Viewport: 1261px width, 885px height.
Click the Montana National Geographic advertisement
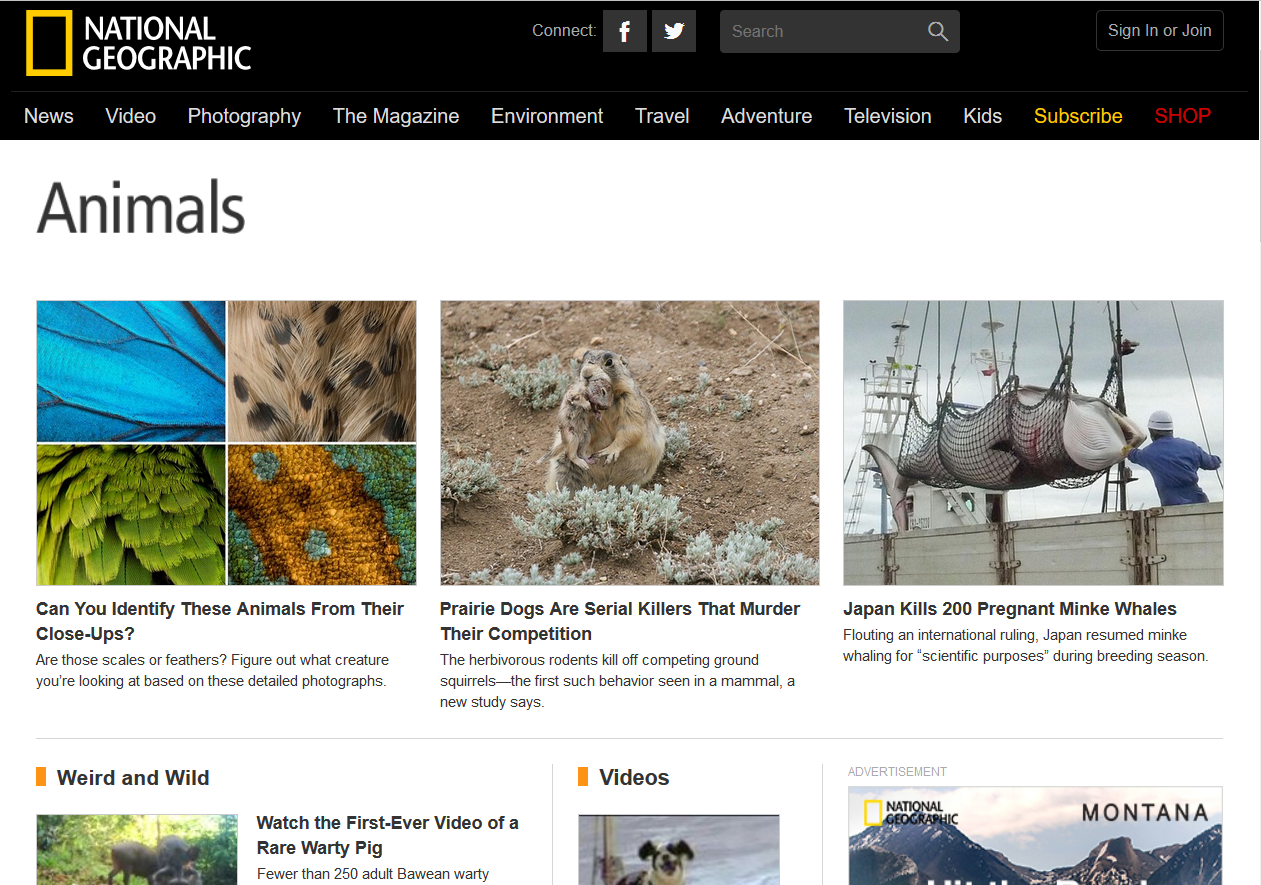pyautogui.click(x=1035, y=836)
